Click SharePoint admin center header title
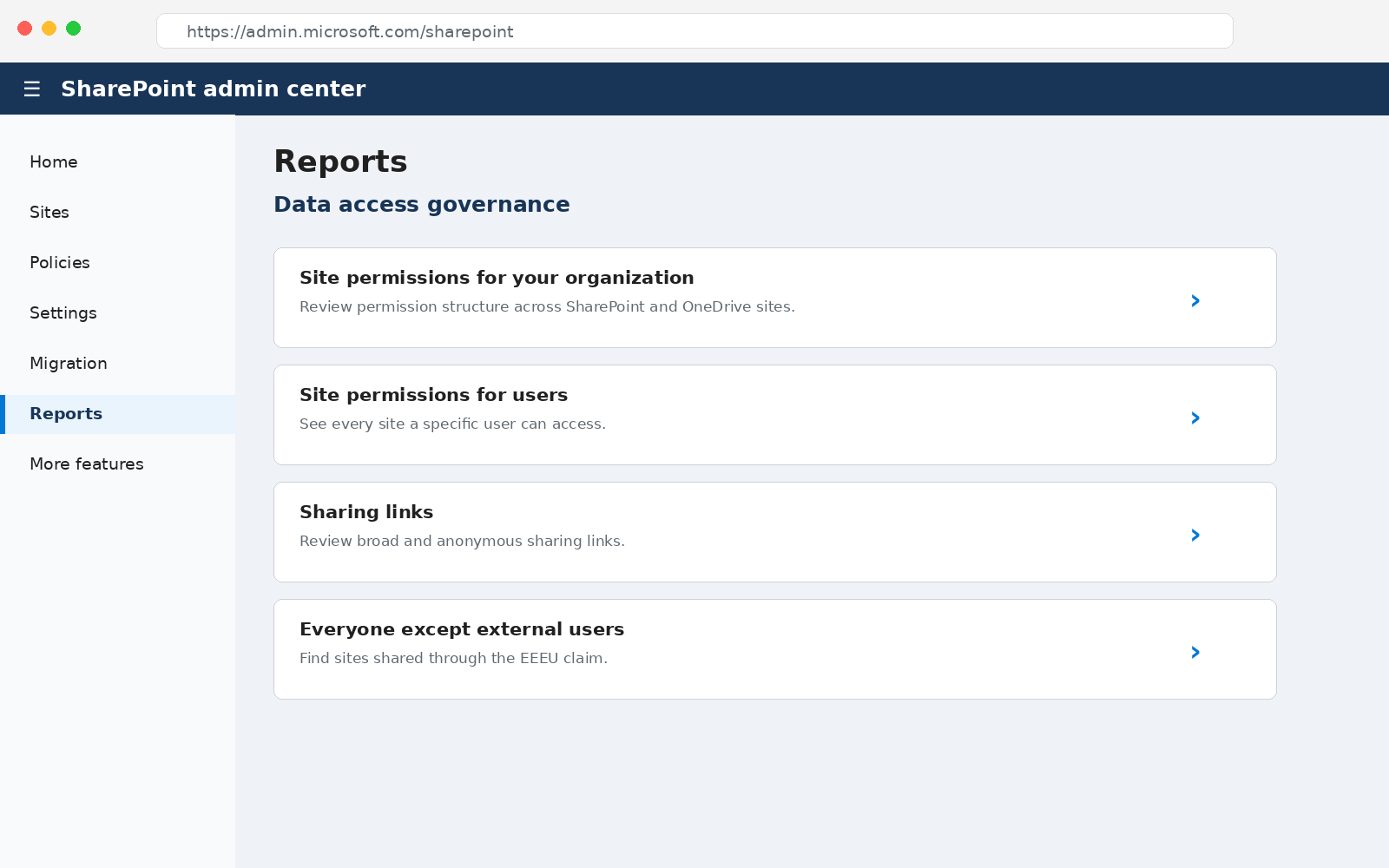This screenshot has height=868, width=1389. point(214,89)
